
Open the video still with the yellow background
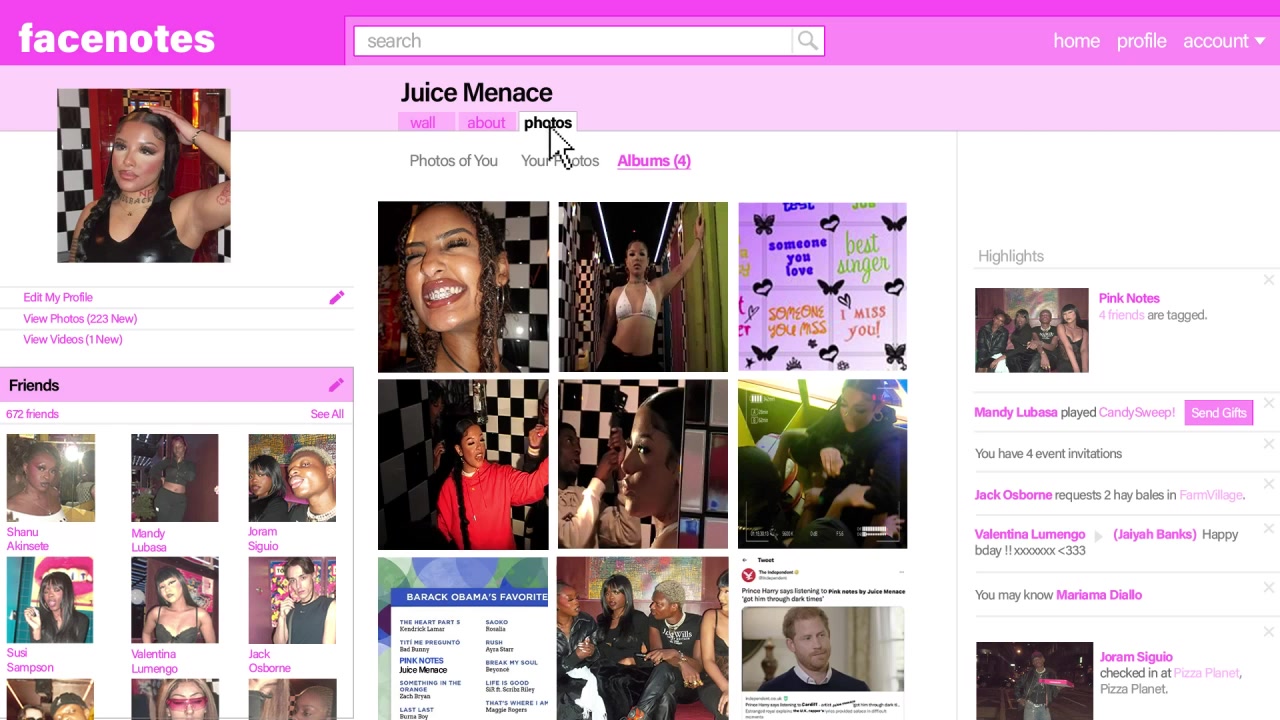[822, 464]
